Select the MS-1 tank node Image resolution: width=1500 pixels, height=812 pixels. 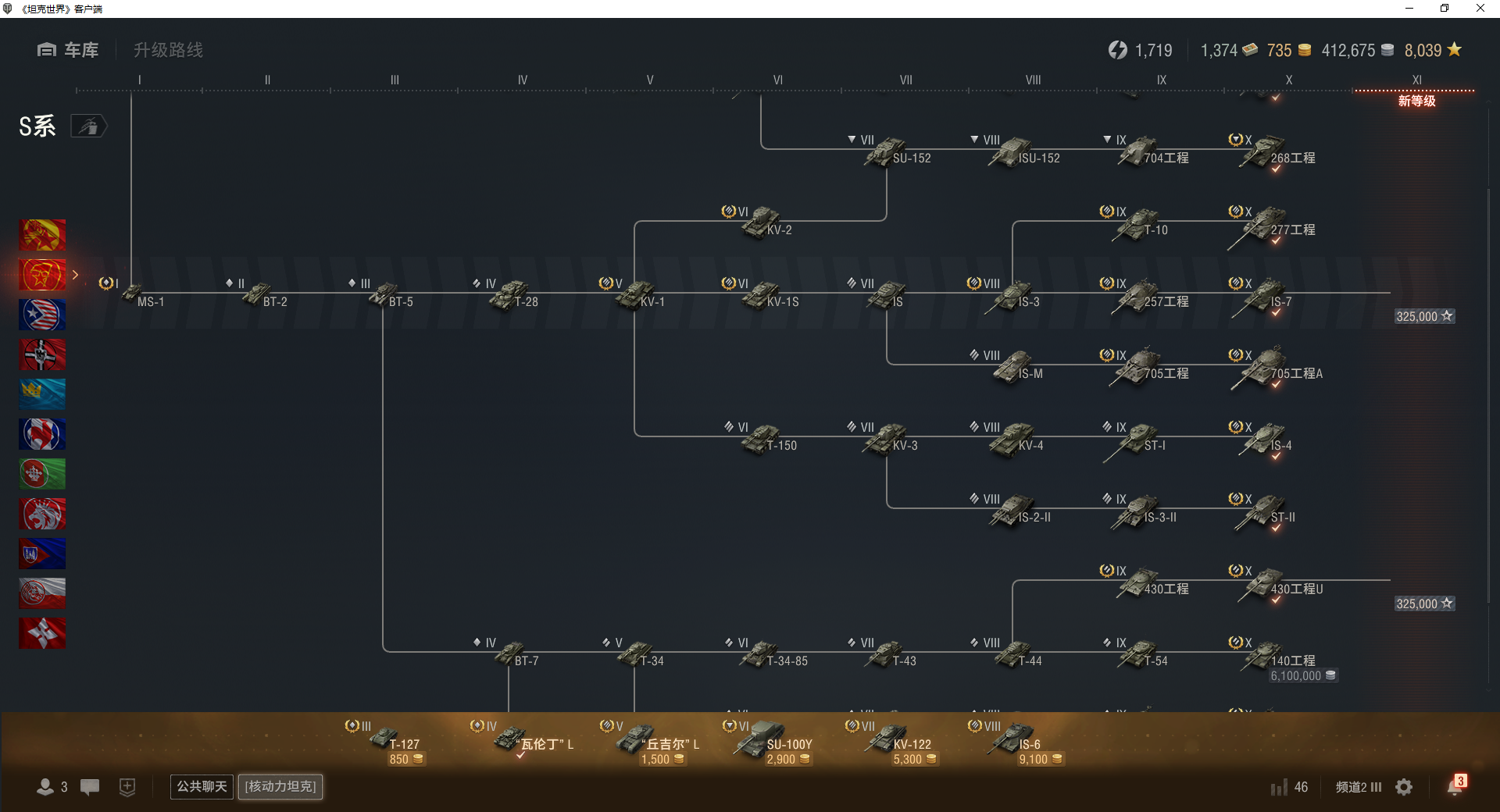pyautogui.click(x=134, y=294)
